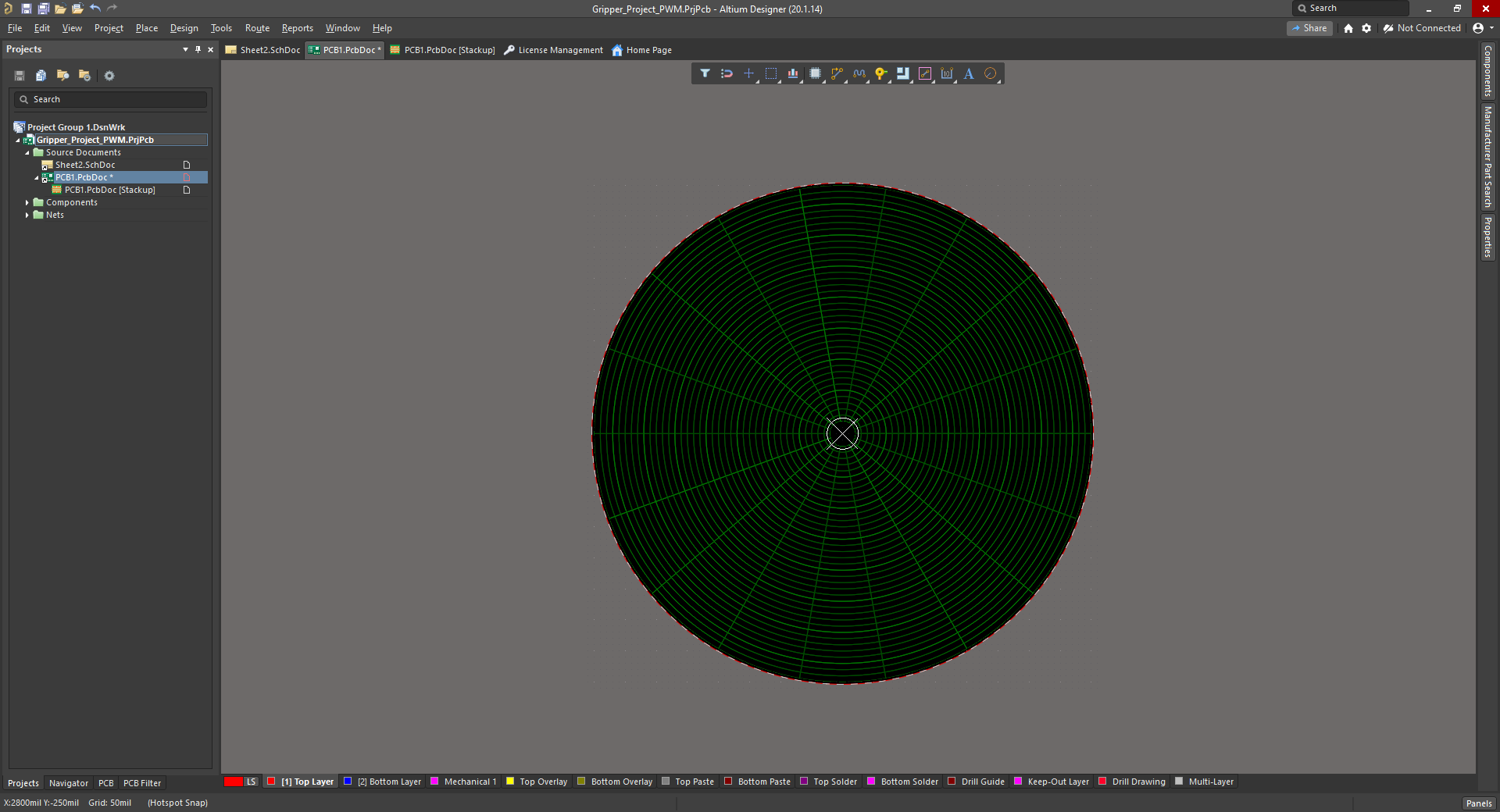Switch to the Keep-Out Layer tab
The height and width of the screenshot is (812, 1500).
1051,782
